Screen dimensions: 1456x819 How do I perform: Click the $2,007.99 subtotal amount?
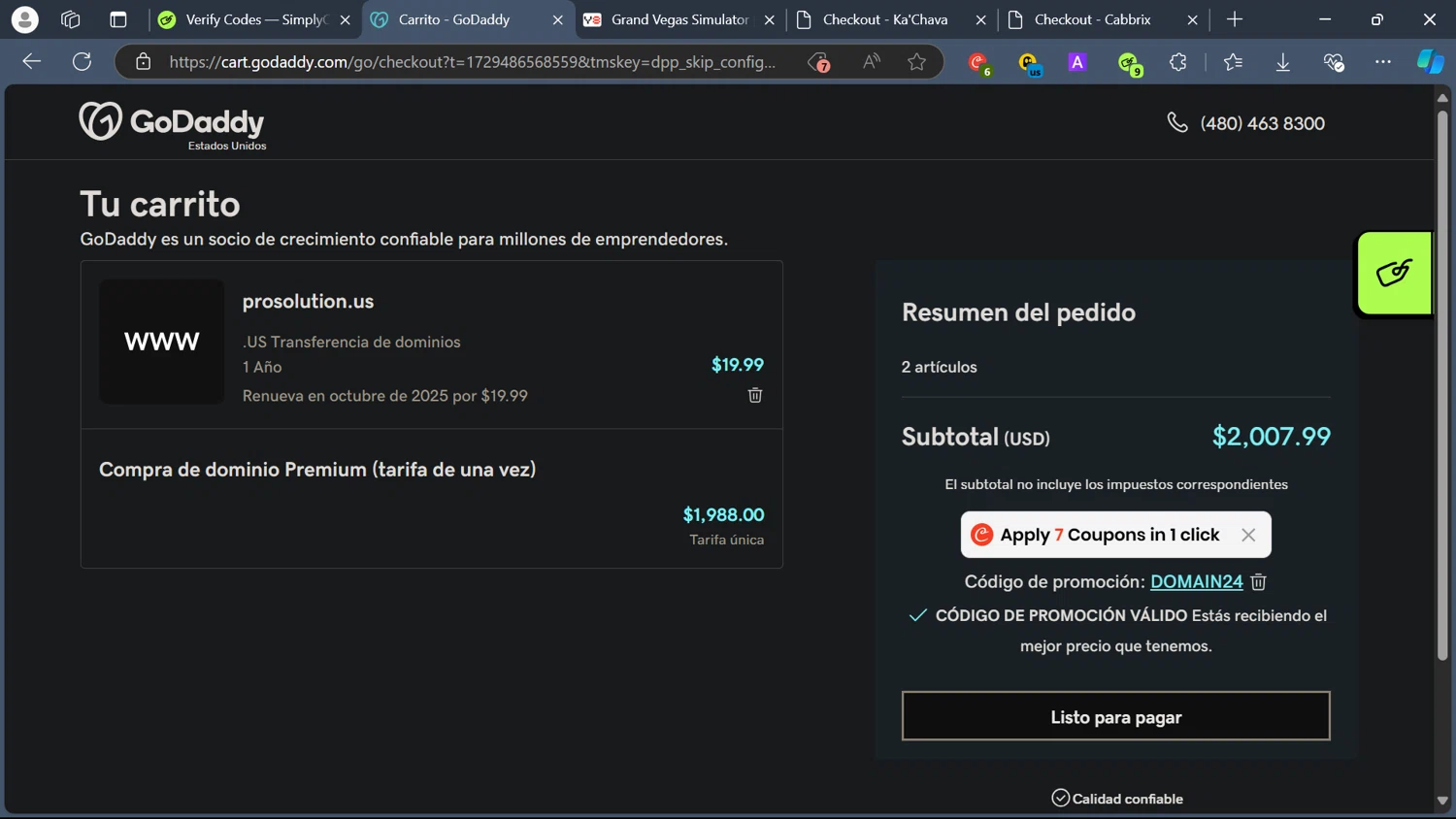(x=1271, y=437)
